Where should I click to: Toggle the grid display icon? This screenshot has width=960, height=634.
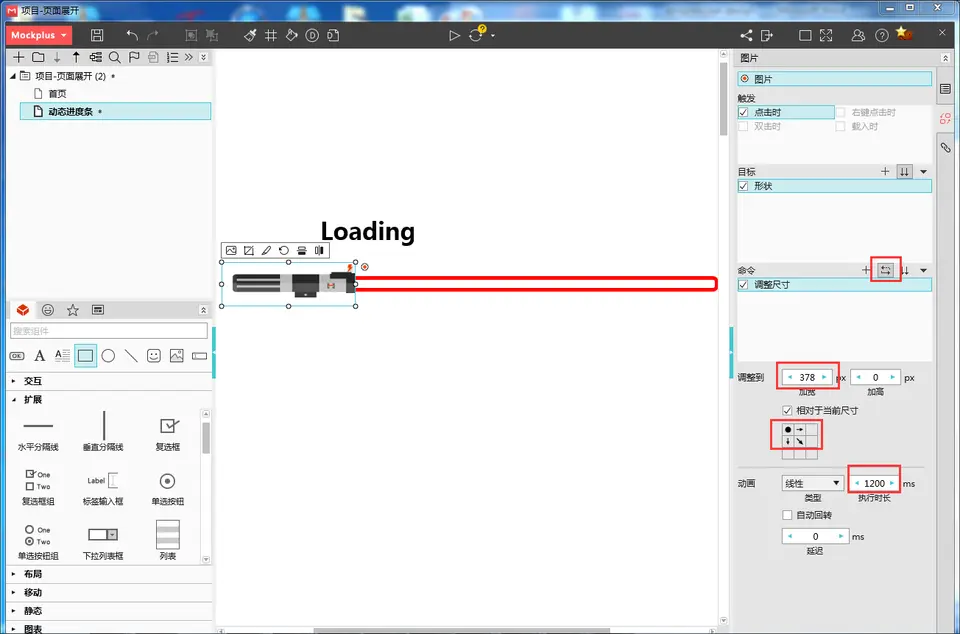[x=271, y=35]
